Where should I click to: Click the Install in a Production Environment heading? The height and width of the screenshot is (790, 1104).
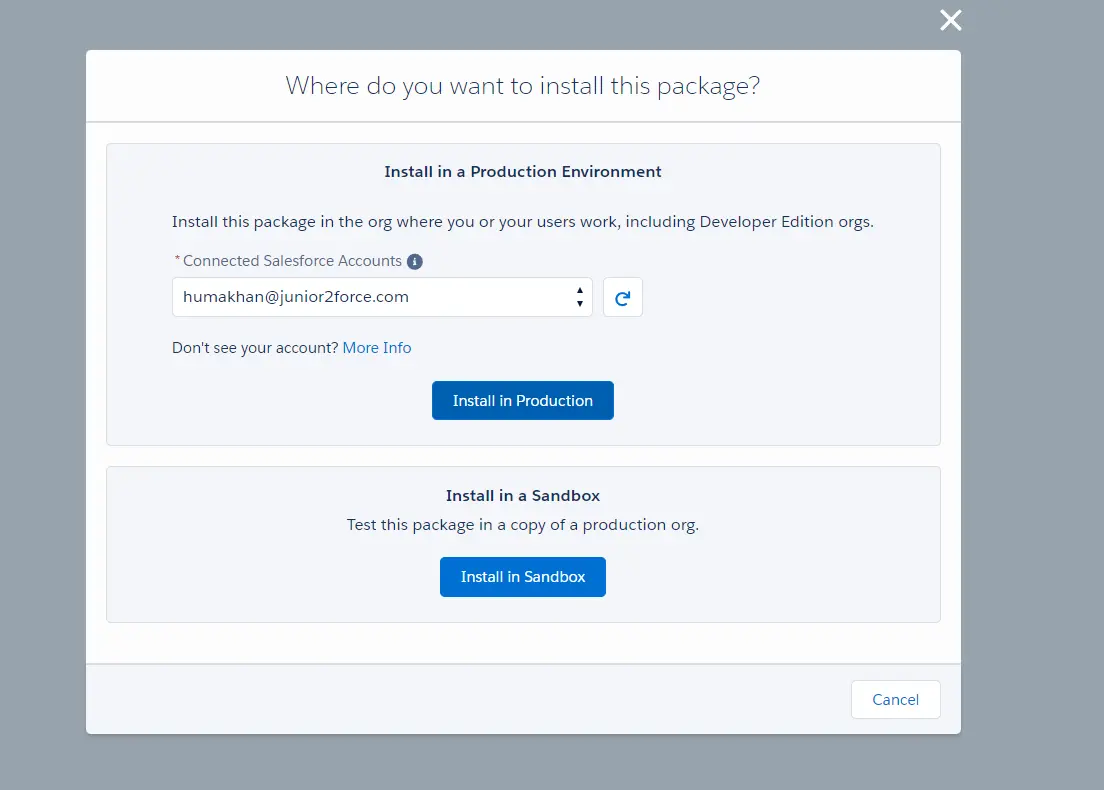pos(523,172)
